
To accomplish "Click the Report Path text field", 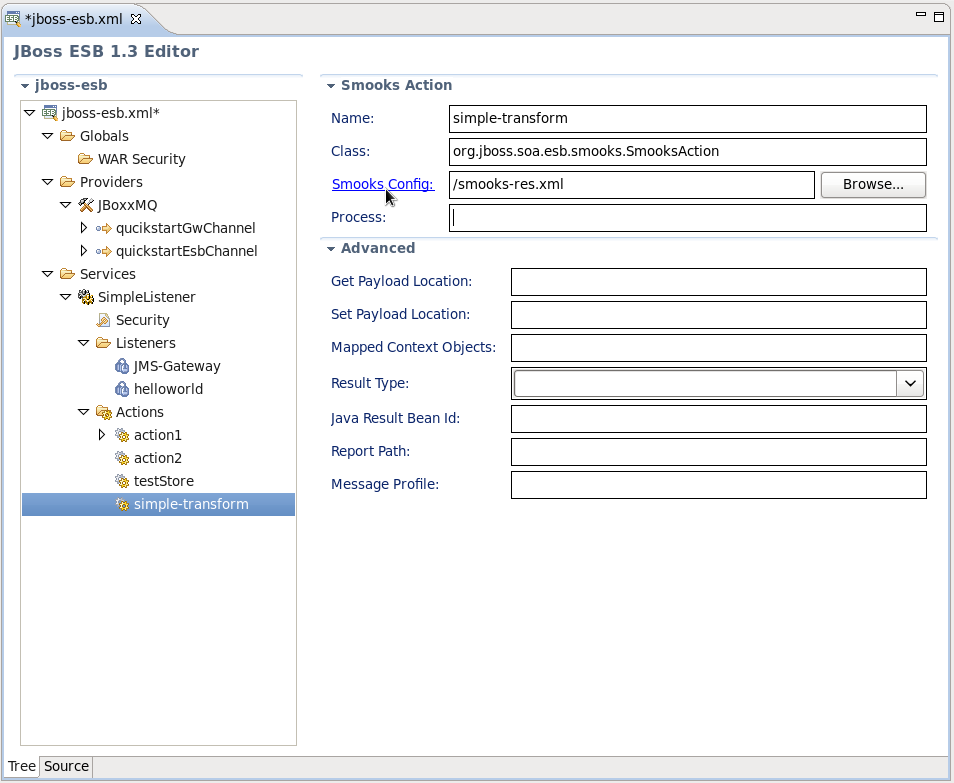I will (x=718, y=452).
